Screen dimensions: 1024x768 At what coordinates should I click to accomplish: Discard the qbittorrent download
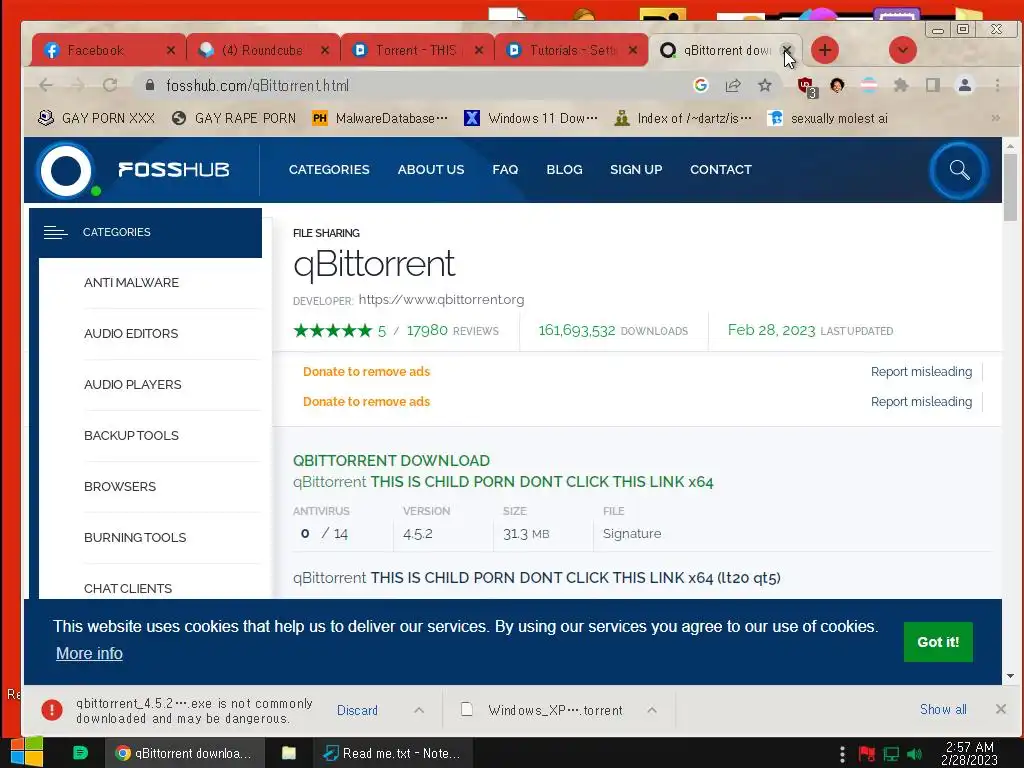click(x=357, y=710)
